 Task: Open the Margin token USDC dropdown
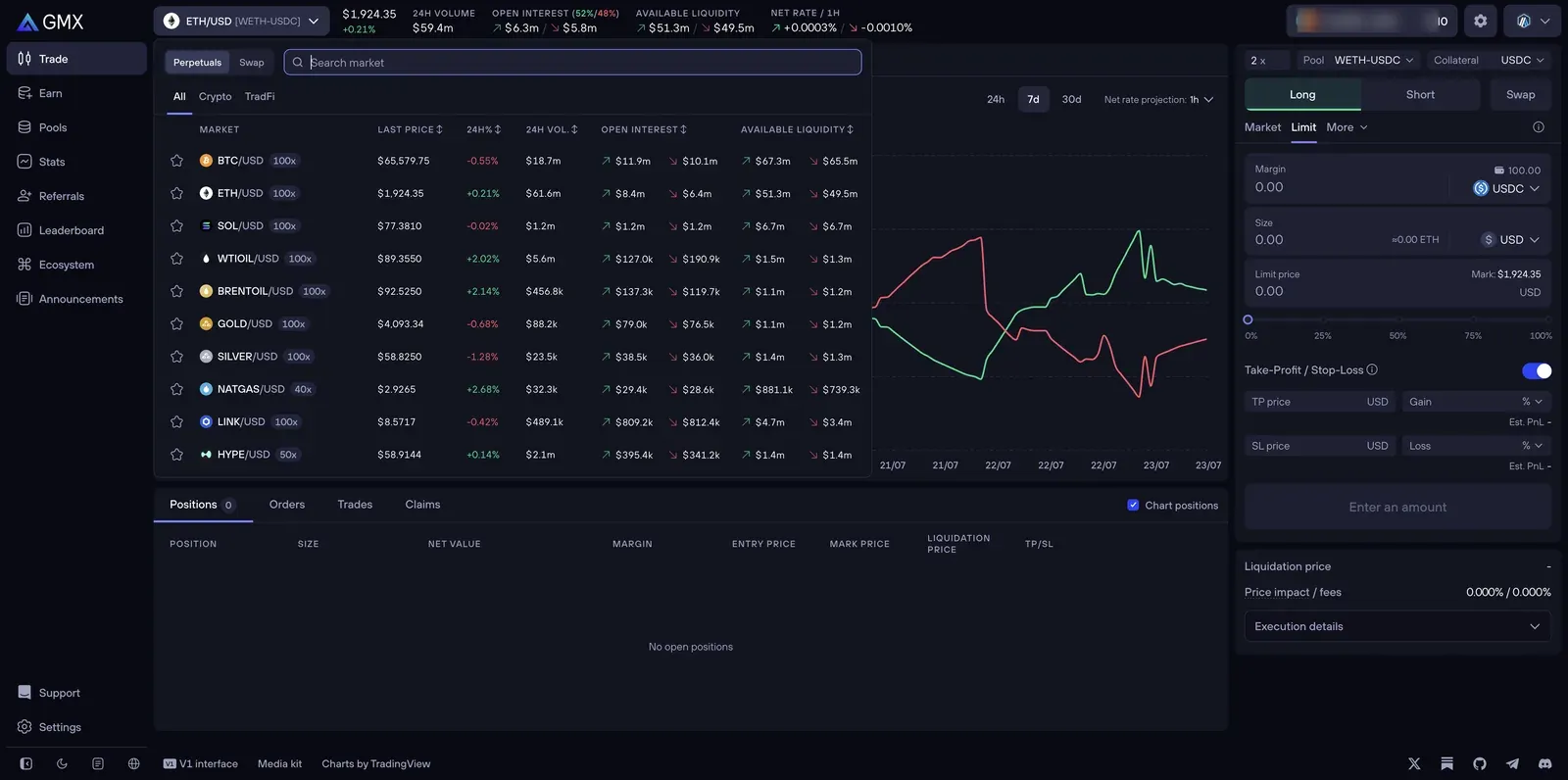[1506, 188]
